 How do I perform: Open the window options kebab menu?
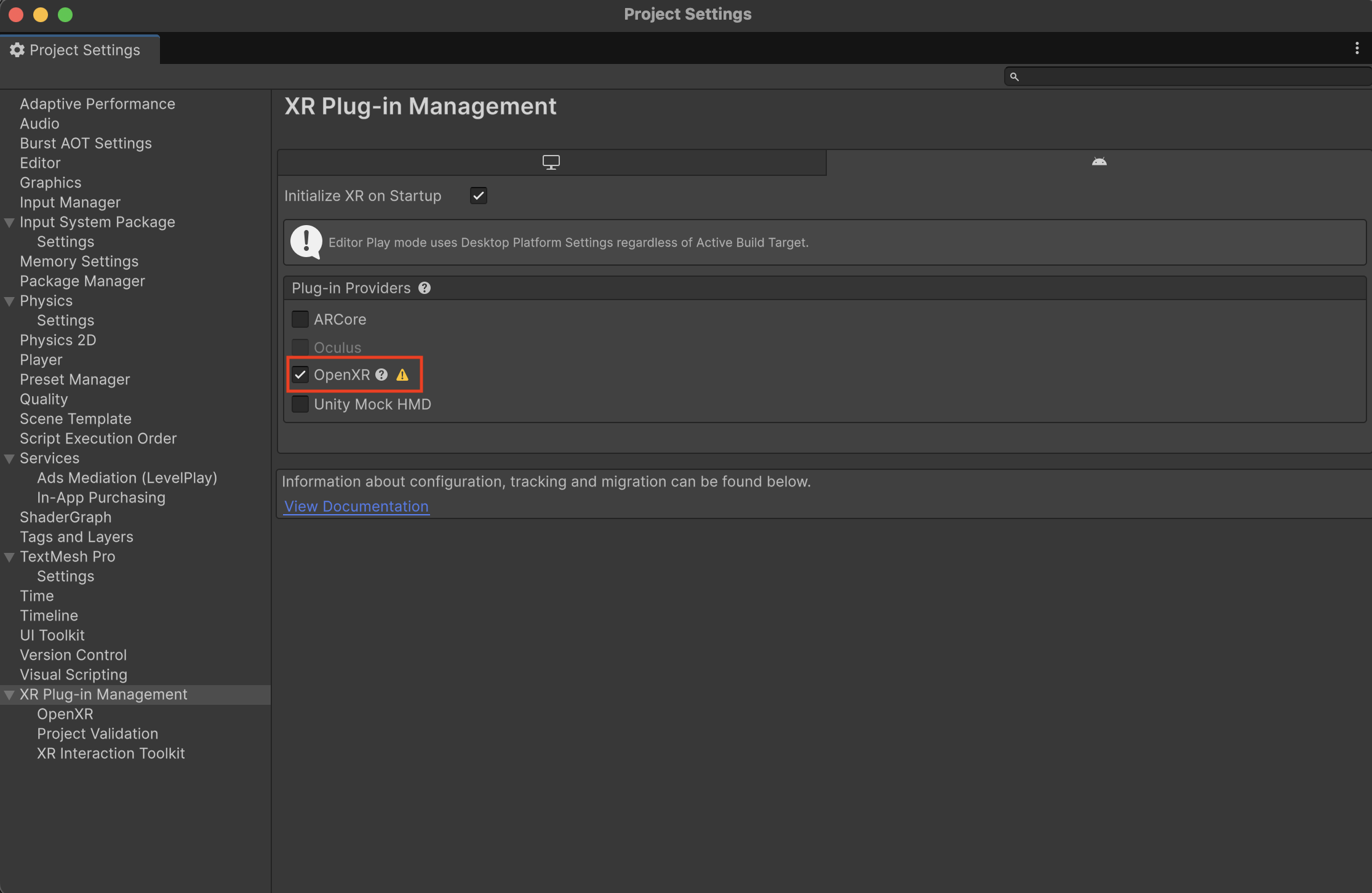1356,48
